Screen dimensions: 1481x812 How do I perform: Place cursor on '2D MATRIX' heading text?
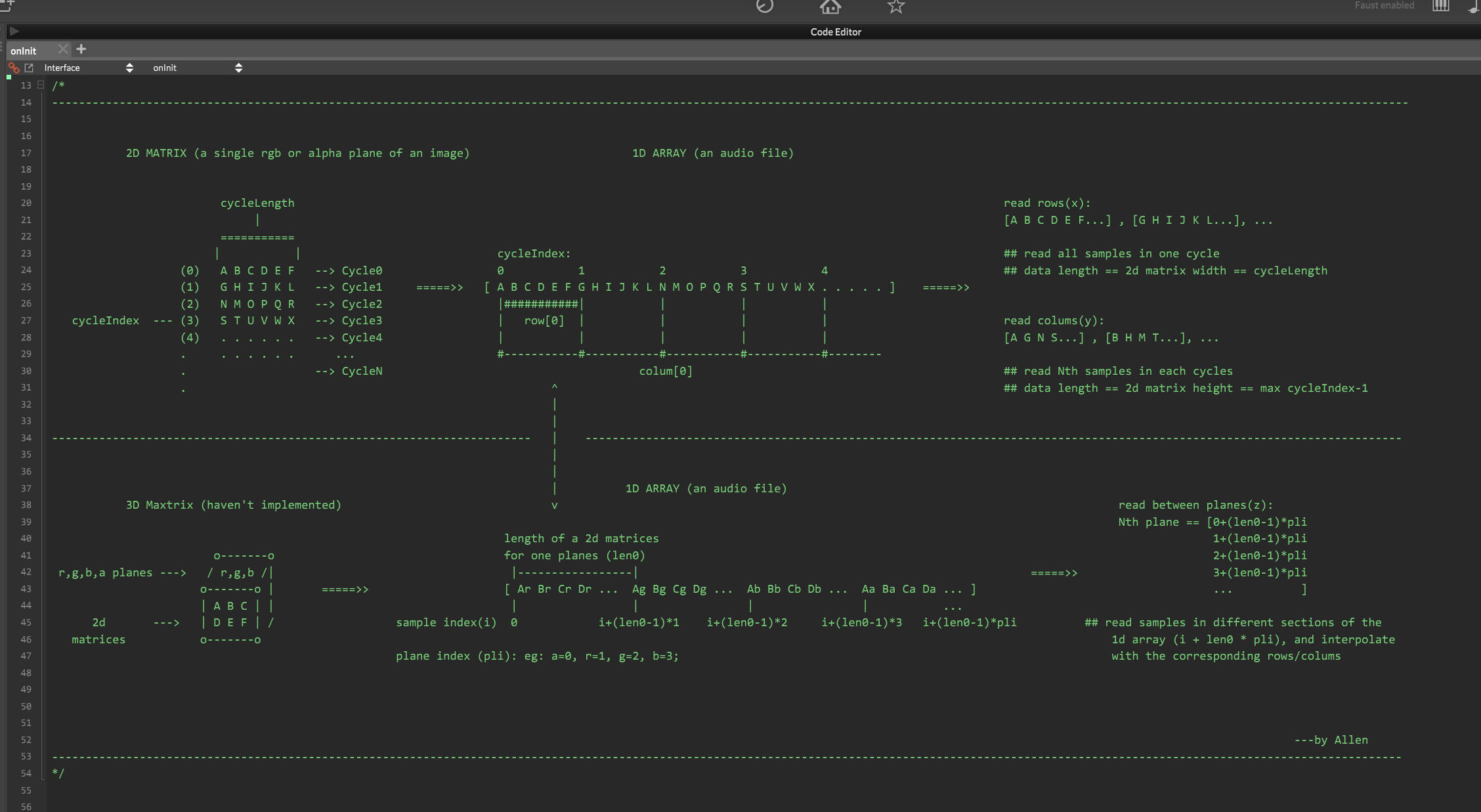(x=156, y=153)
